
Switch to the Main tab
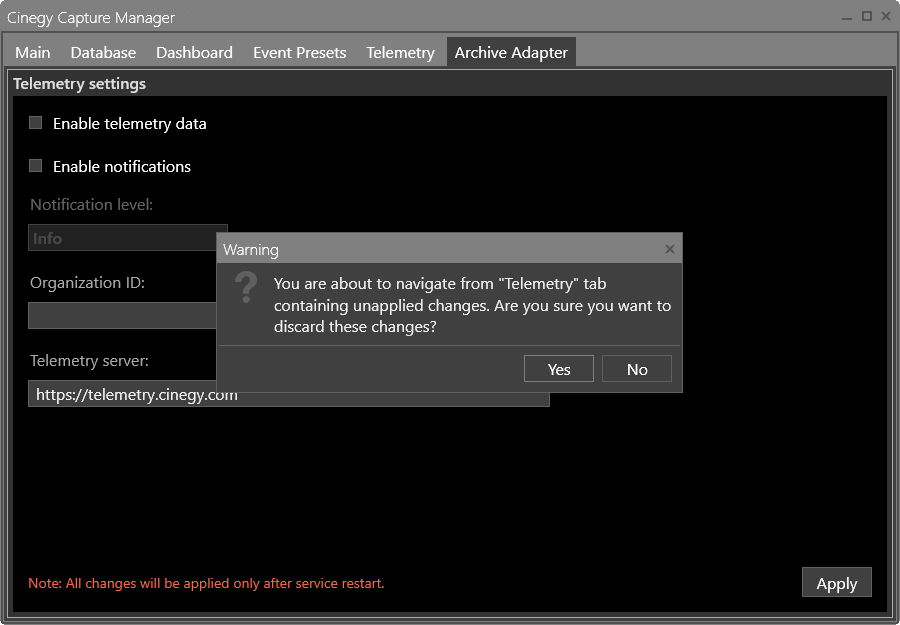point(32,52)
